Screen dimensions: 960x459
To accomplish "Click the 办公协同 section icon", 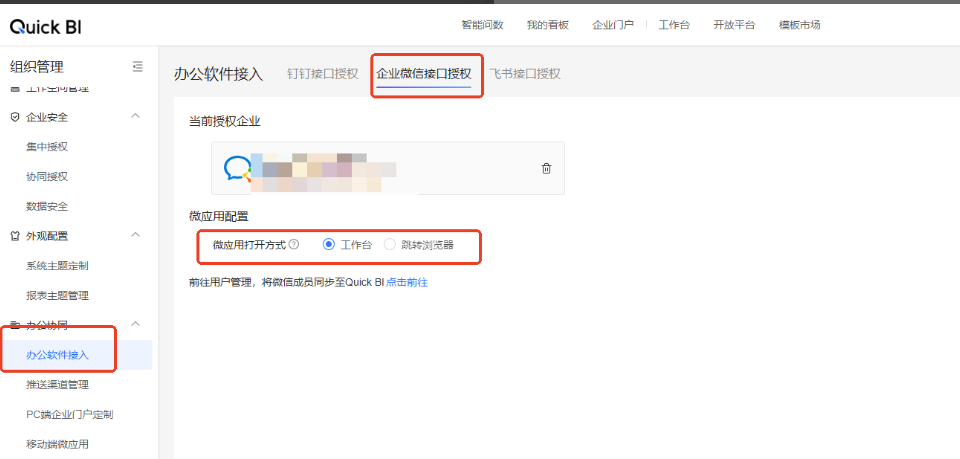I will click(x=14, y=325).
